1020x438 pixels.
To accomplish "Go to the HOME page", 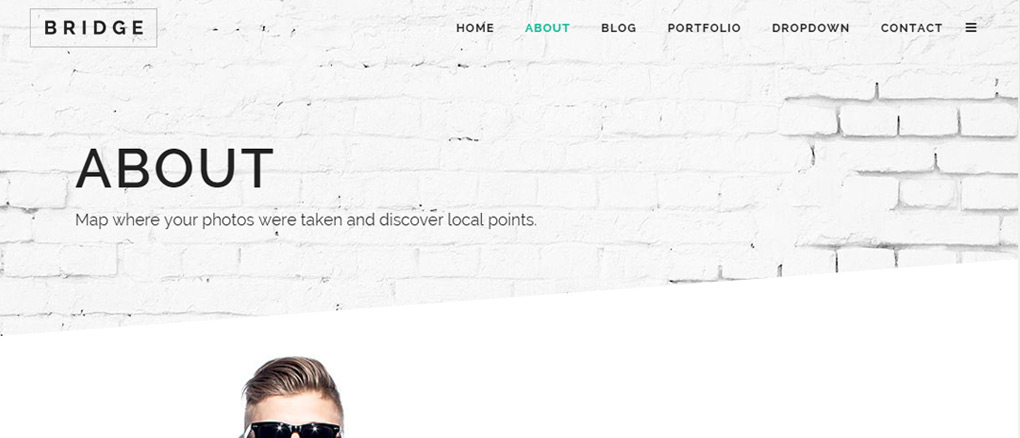I will (x=475, y=28).
